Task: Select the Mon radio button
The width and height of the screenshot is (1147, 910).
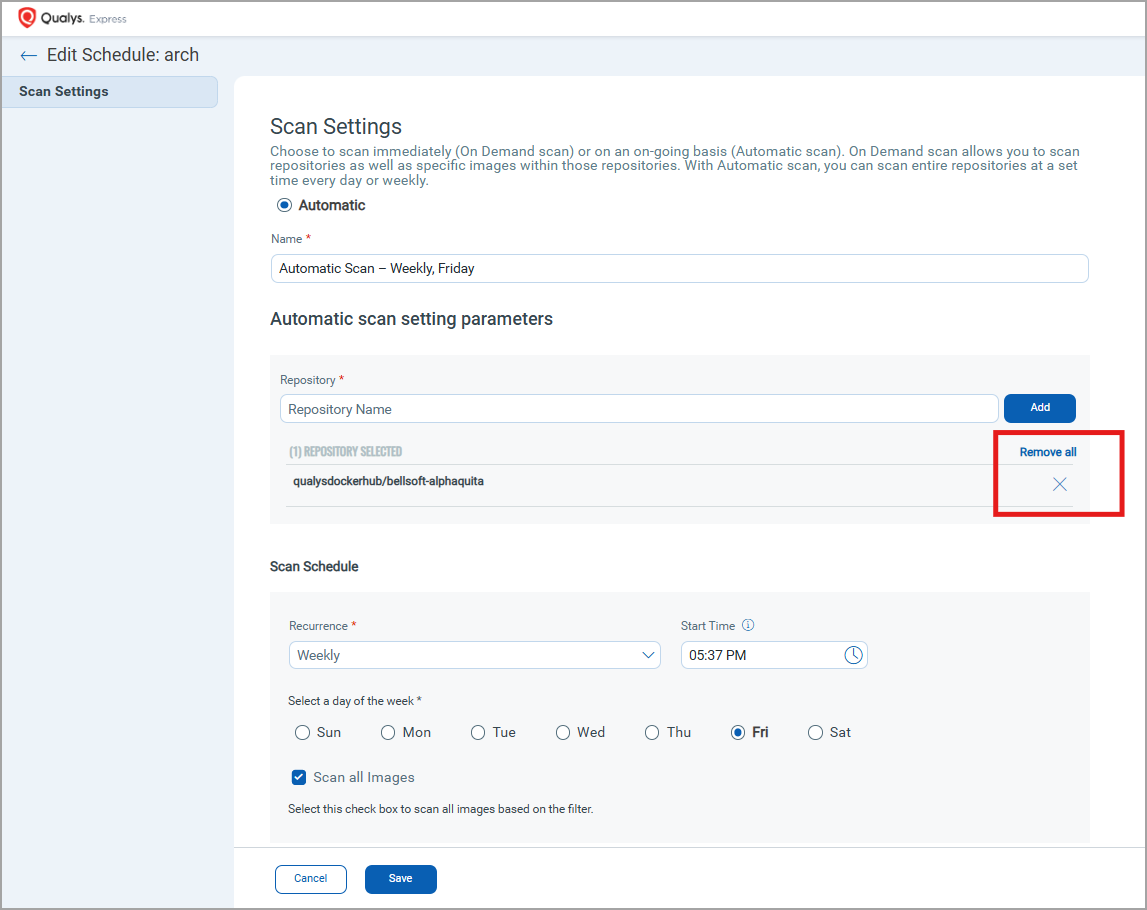Action: click(x=389, y=732)
